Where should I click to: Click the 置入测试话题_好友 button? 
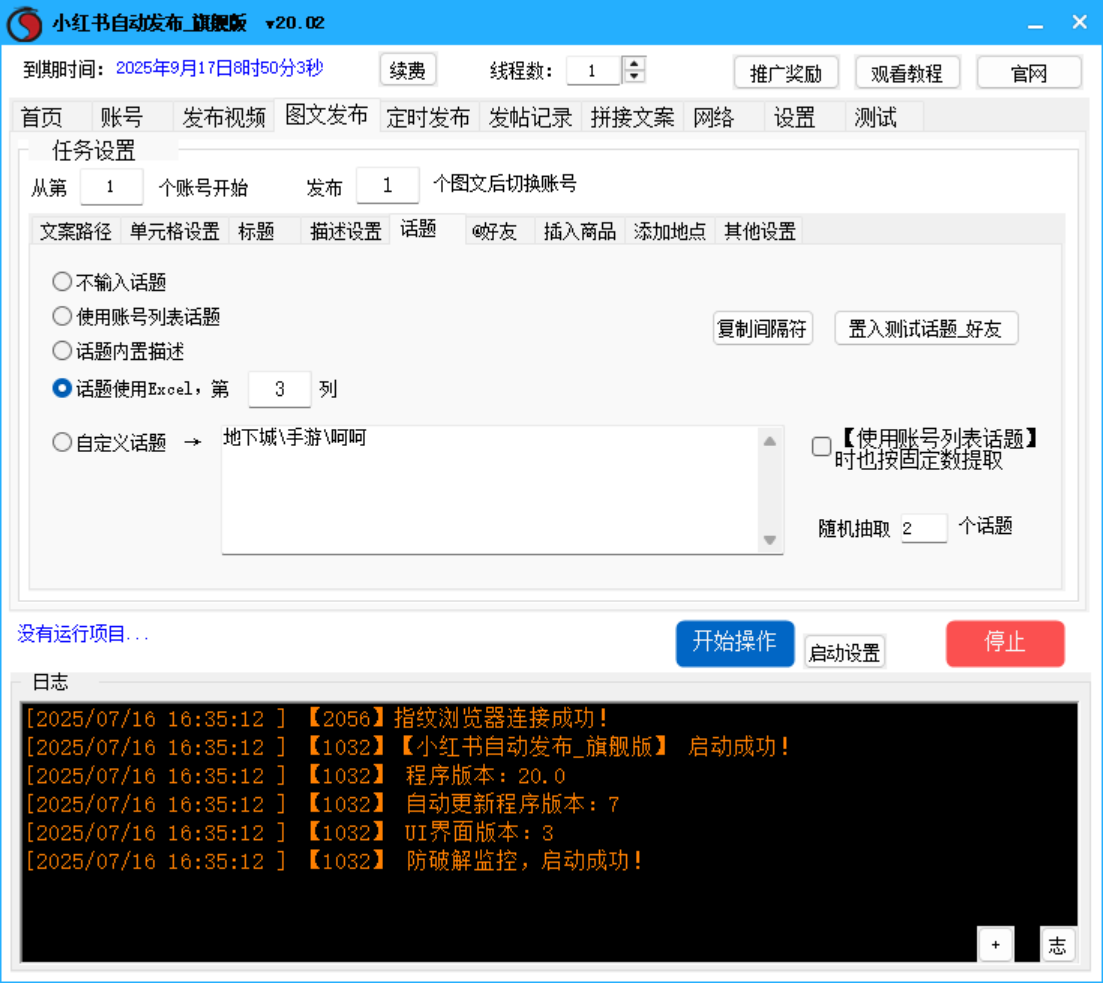click(x=926, y=329)
